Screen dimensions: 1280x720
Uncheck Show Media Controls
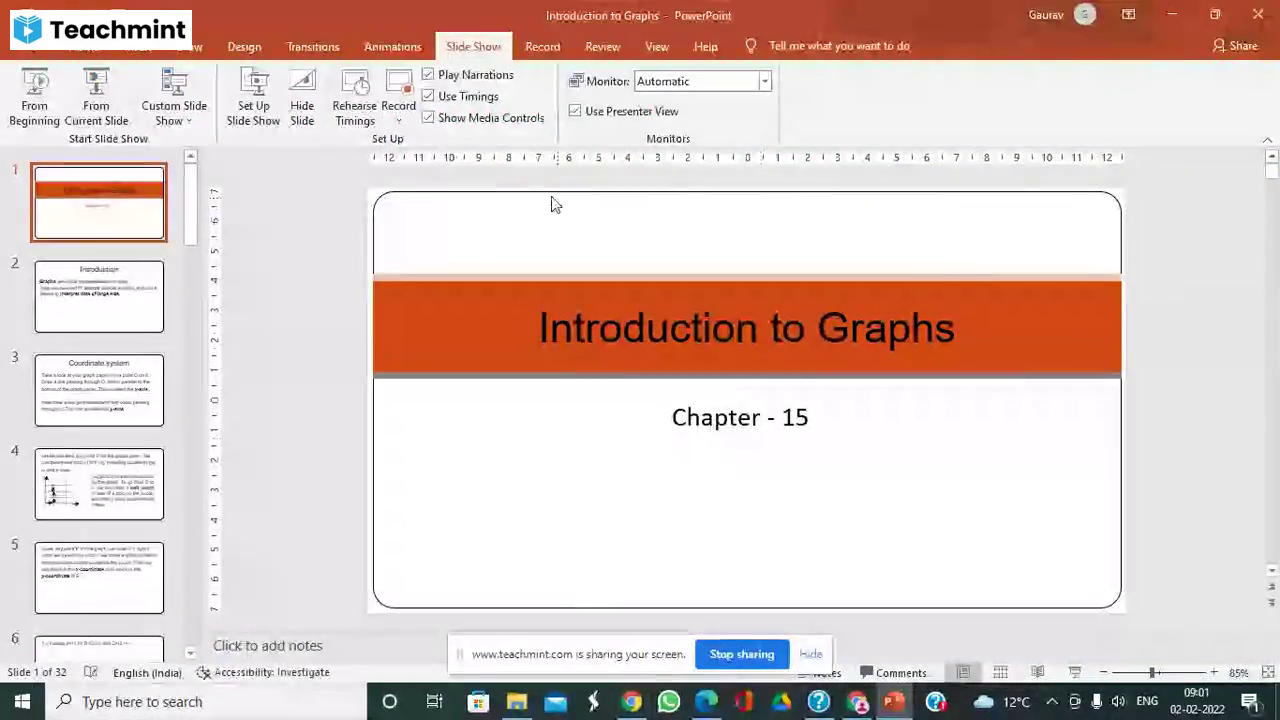click(428, 117)
